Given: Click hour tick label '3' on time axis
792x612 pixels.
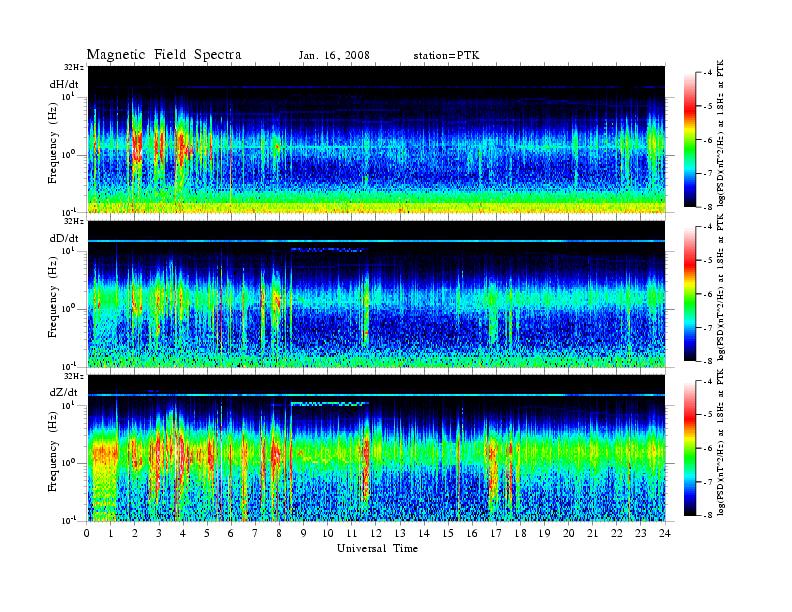Looking at the screenshot, I should (x=159, y=533).
